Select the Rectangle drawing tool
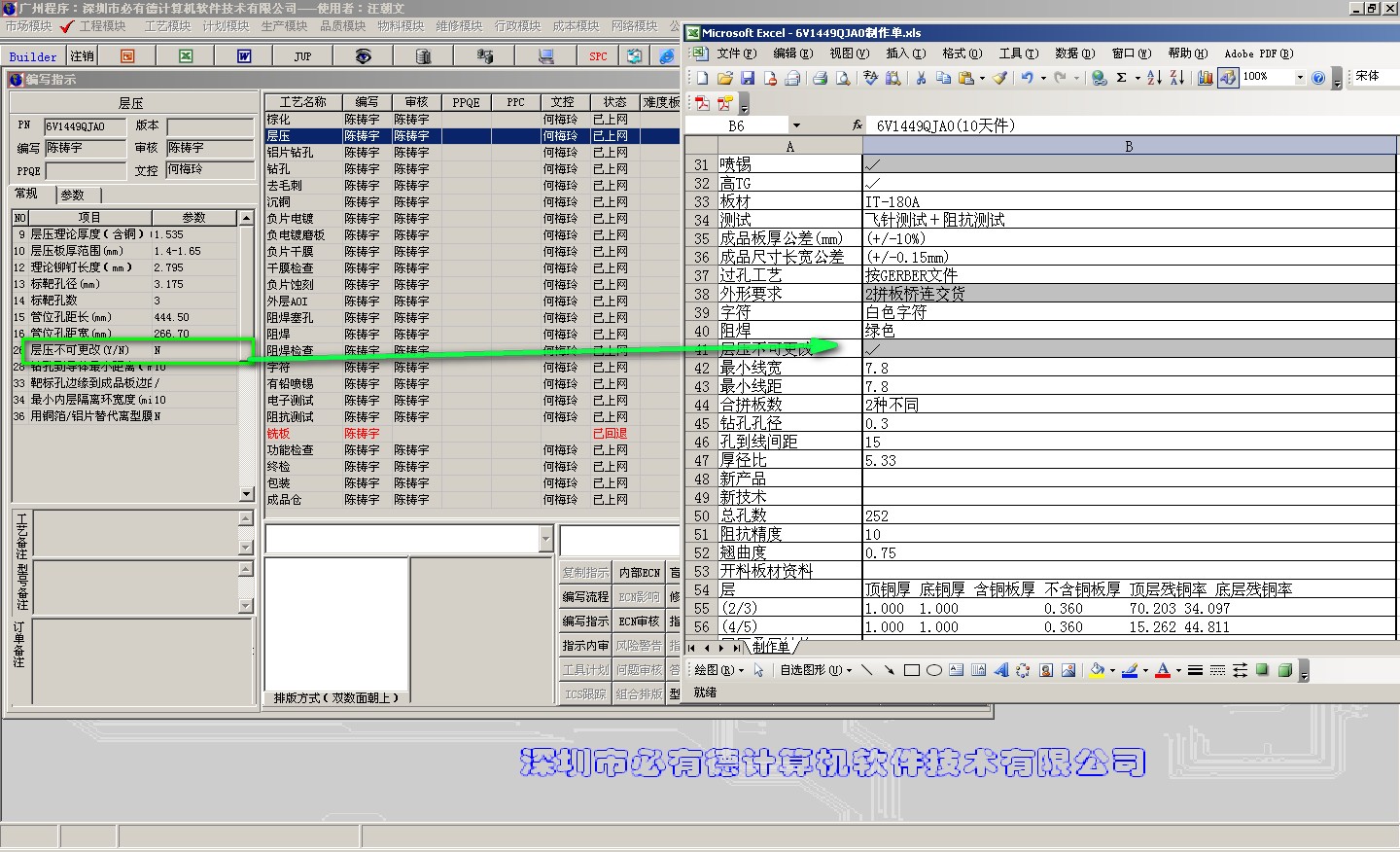Image resolution: width=1400 pixels, height=852 pixels. [912, 670]
